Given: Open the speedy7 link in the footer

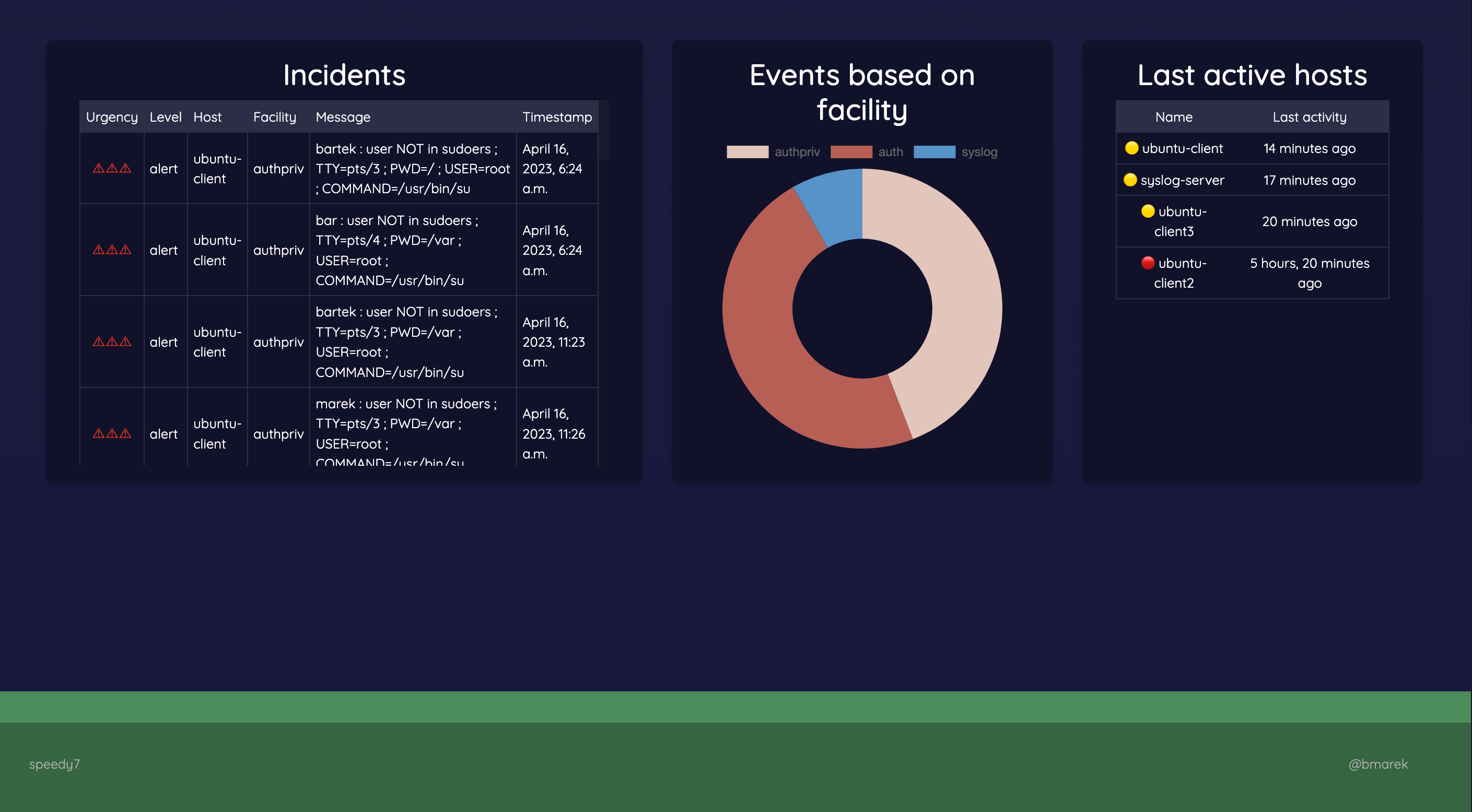Looking at the screenshot, I should (55, 763).
